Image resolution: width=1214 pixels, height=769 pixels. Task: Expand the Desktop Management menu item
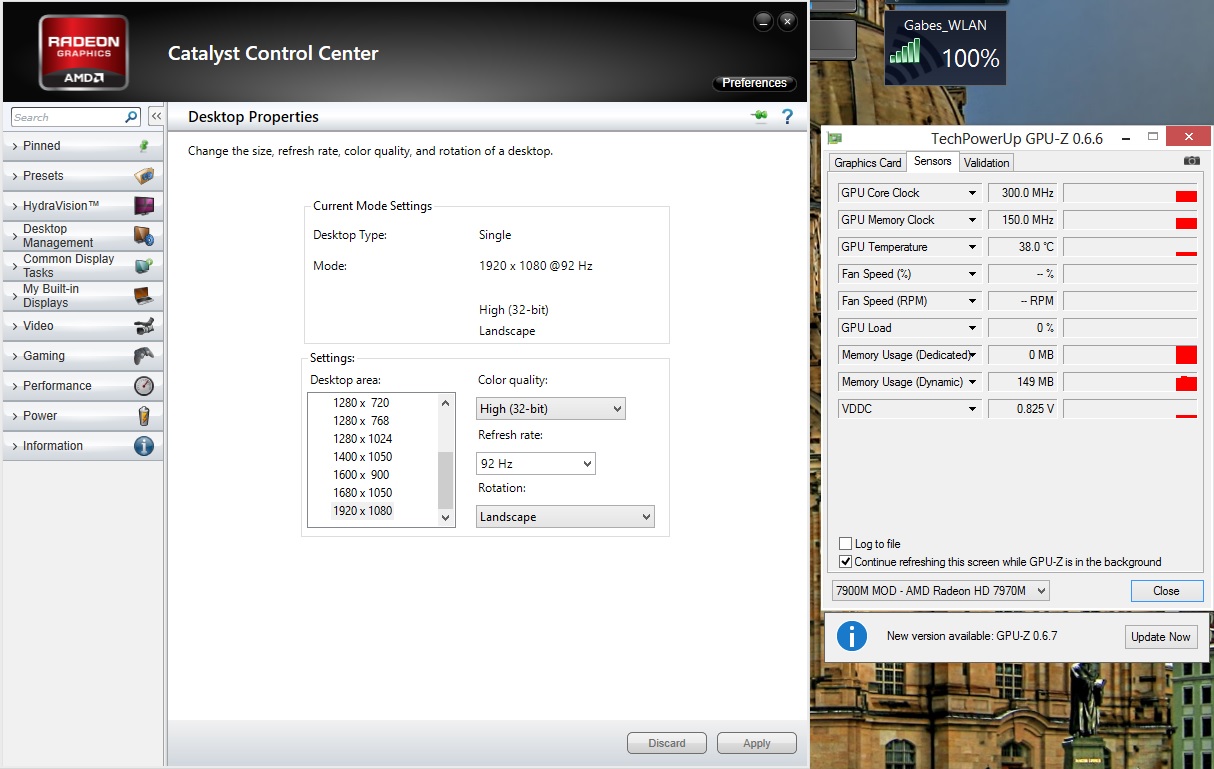pyautogui.click(x=83, y=236)
